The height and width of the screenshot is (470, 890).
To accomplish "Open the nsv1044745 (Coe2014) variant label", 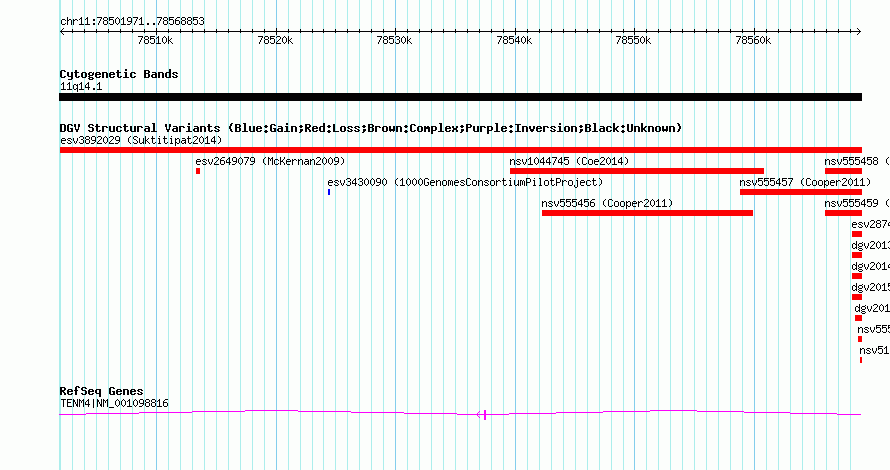I will click(x=569, y=161).
